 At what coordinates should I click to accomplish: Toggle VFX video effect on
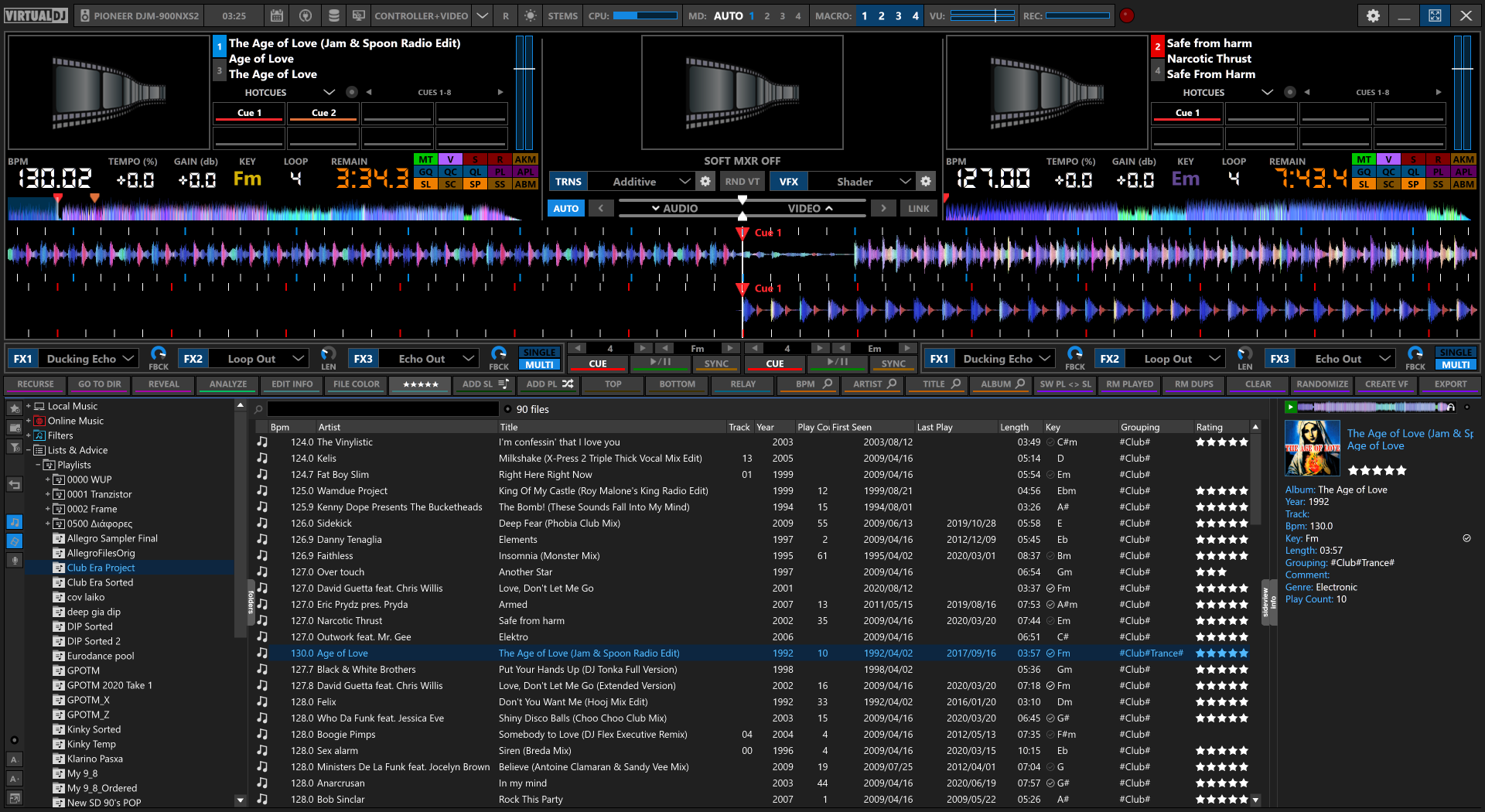[x=788, y=182]
